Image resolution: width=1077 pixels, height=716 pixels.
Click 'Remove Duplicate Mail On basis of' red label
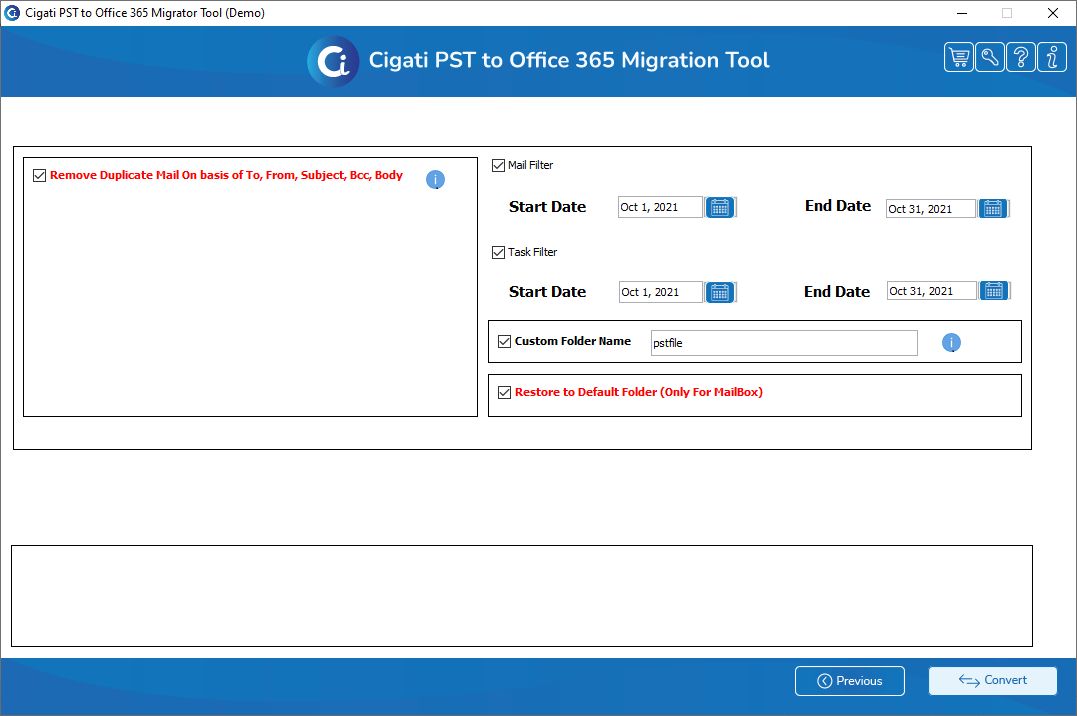point(226,175)
